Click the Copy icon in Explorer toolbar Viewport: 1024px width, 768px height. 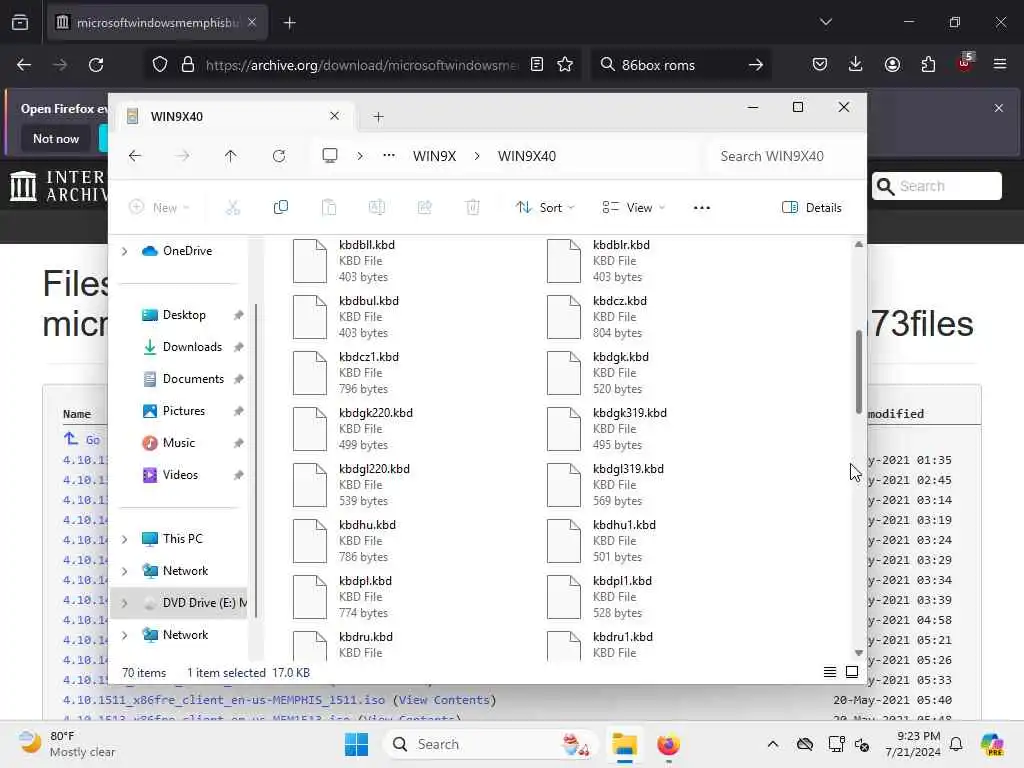pyautogui.click(x=281, y=208)
